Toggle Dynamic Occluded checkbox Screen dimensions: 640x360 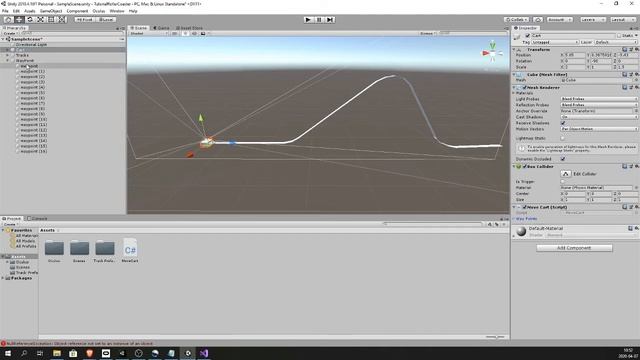tap(563, 159)
